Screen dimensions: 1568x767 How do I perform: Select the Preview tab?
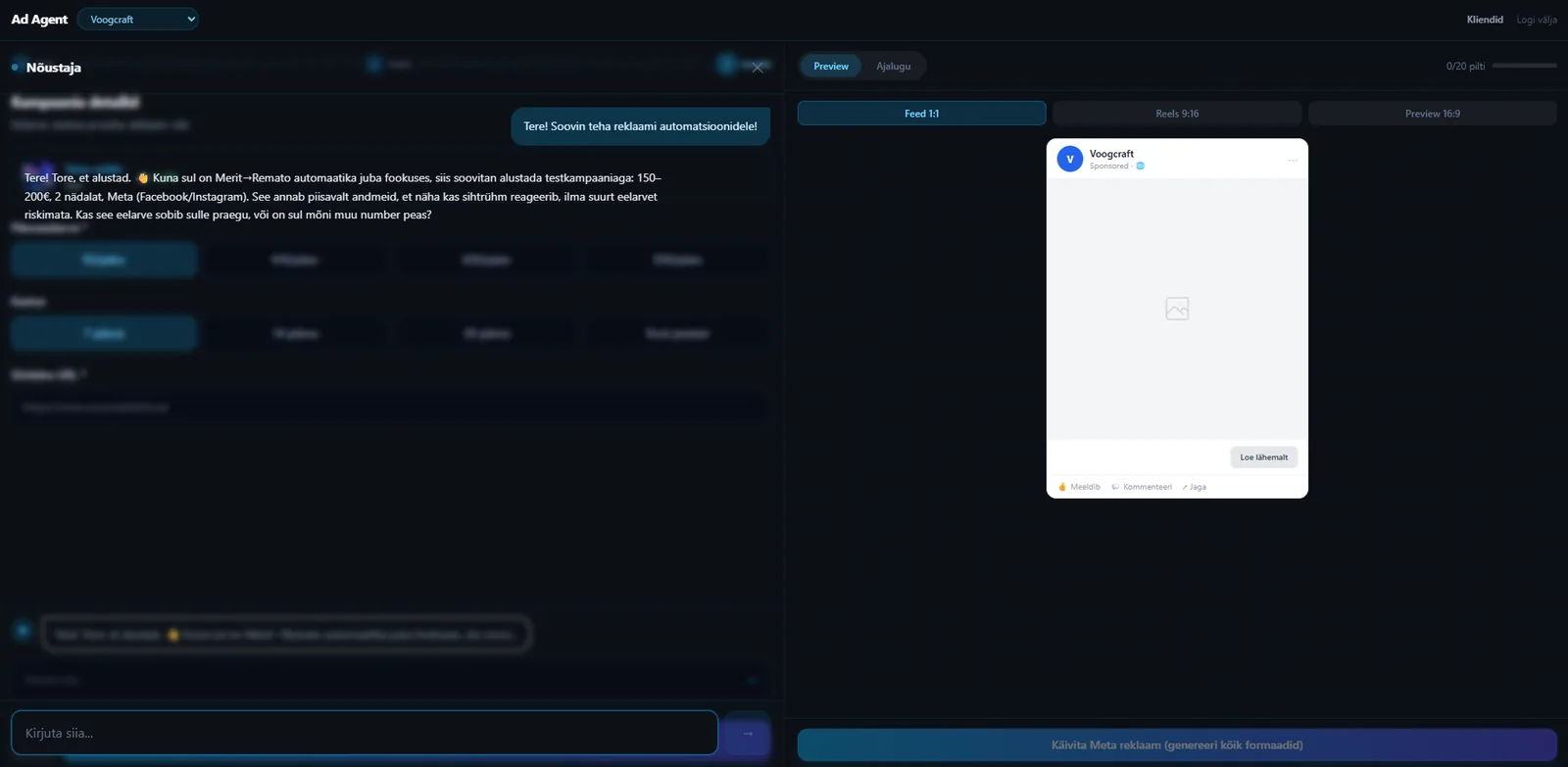pos(831,66)
